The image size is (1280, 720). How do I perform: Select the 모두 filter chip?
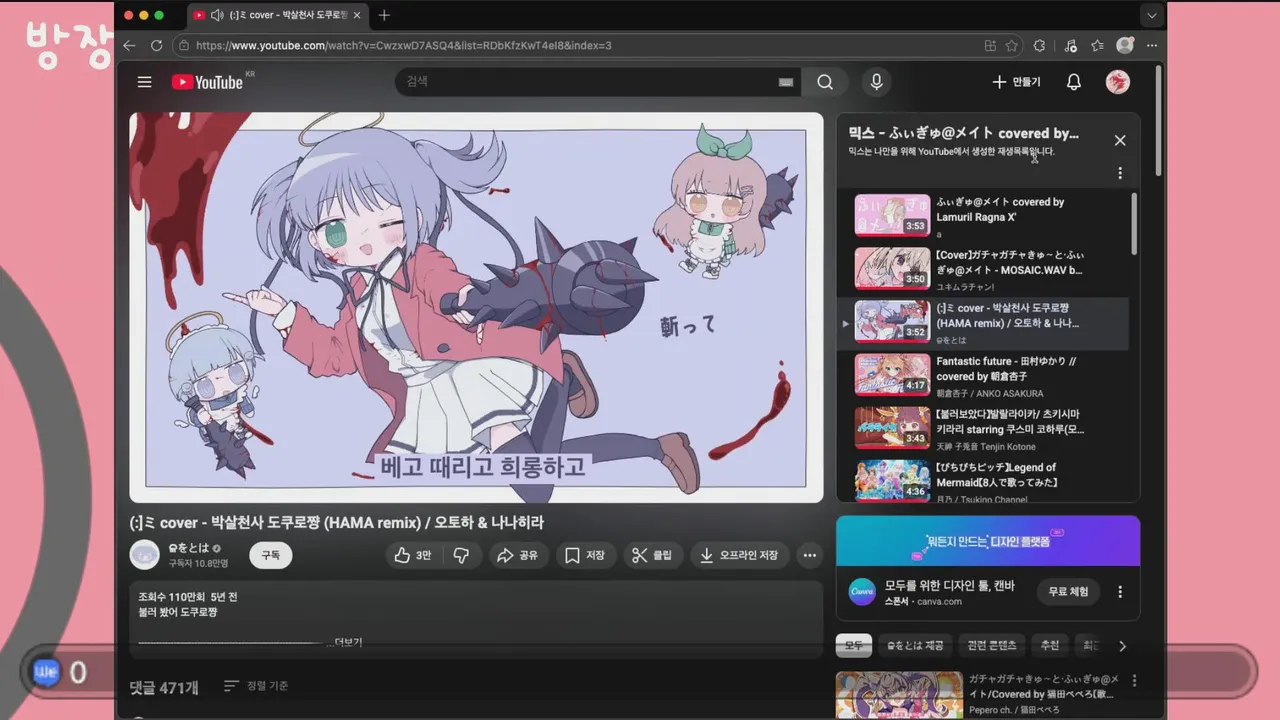pos(853,645)
